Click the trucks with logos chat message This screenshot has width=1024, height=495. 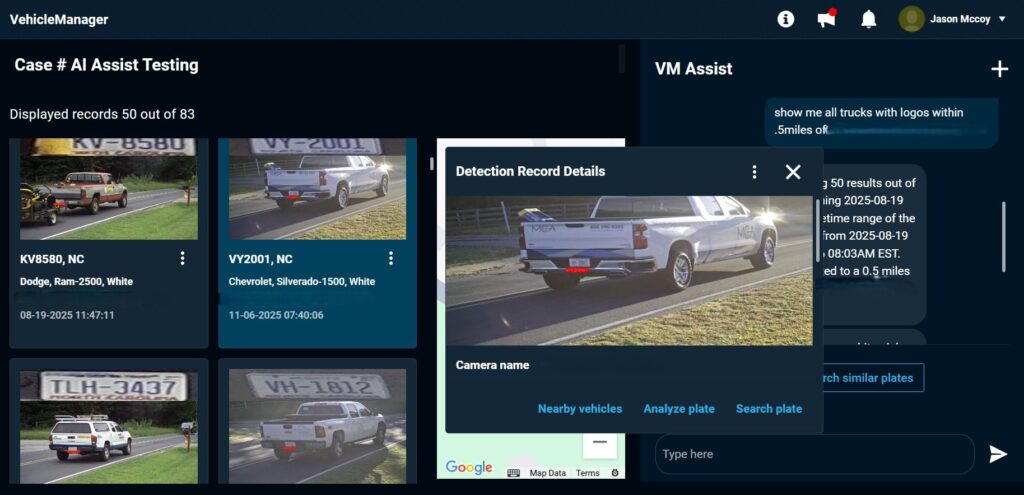(881, 121)
